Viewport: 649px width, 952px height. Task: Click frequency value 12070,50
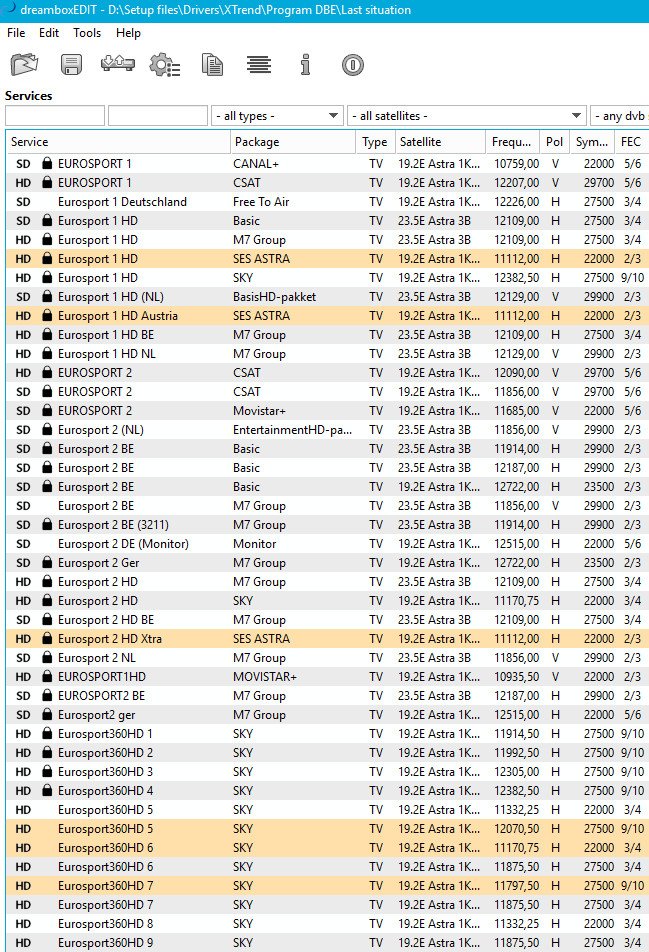pos(517,828)
